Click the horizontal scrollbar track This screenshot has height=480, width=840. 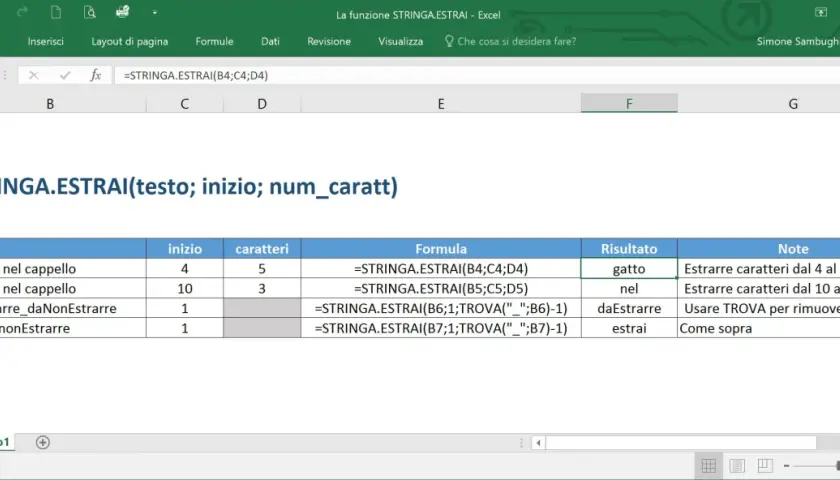[x=680, y=442]
